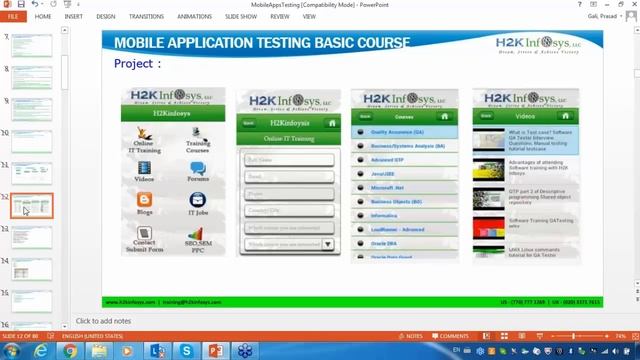The width and height of the screenshot is (640, 360).
Task: Click the slide panel scroll up arrow
Action: 64,30
